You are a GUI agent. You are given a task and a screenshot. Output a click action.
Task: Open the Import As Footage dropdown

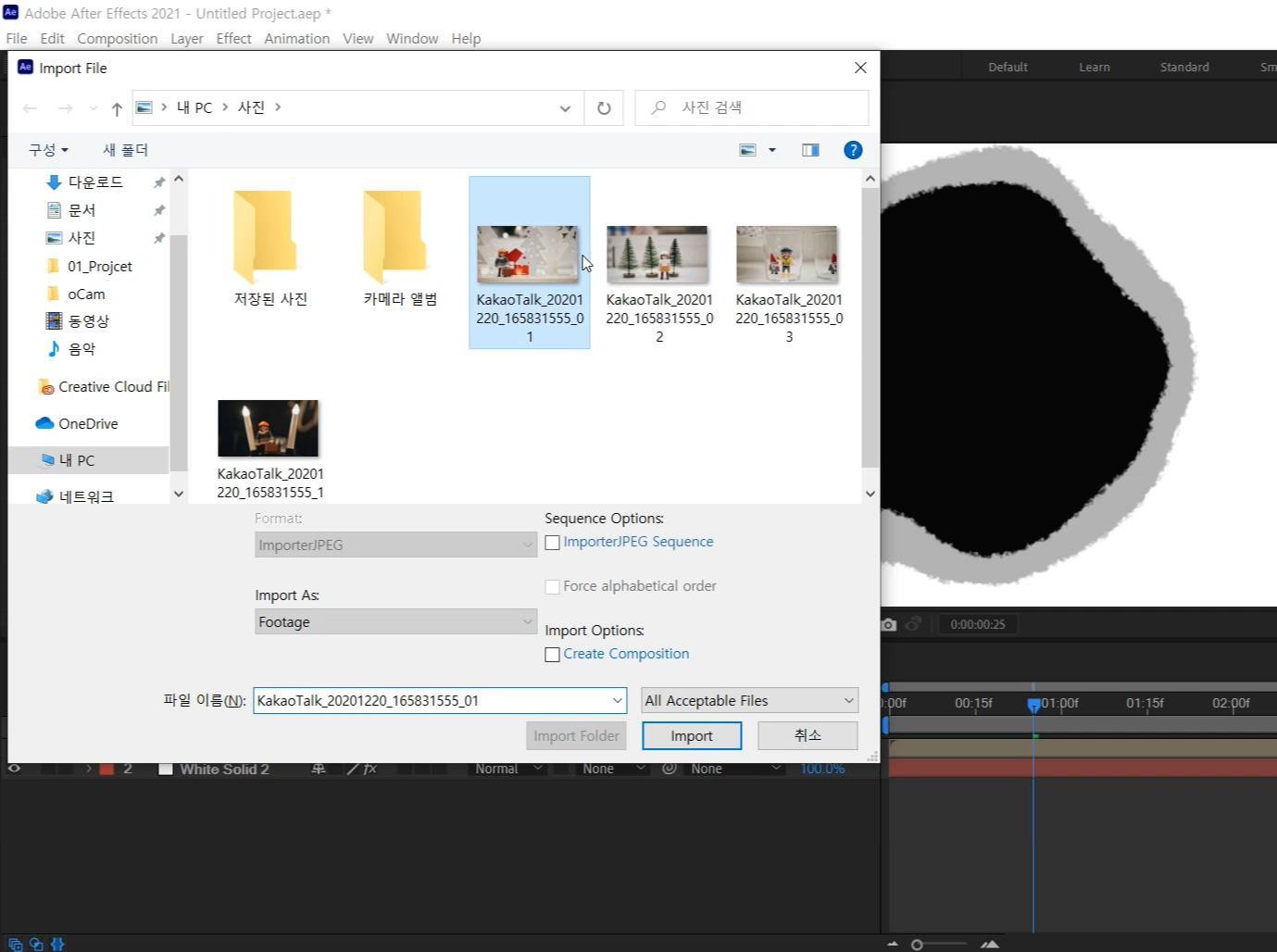[x=395, y=621]
